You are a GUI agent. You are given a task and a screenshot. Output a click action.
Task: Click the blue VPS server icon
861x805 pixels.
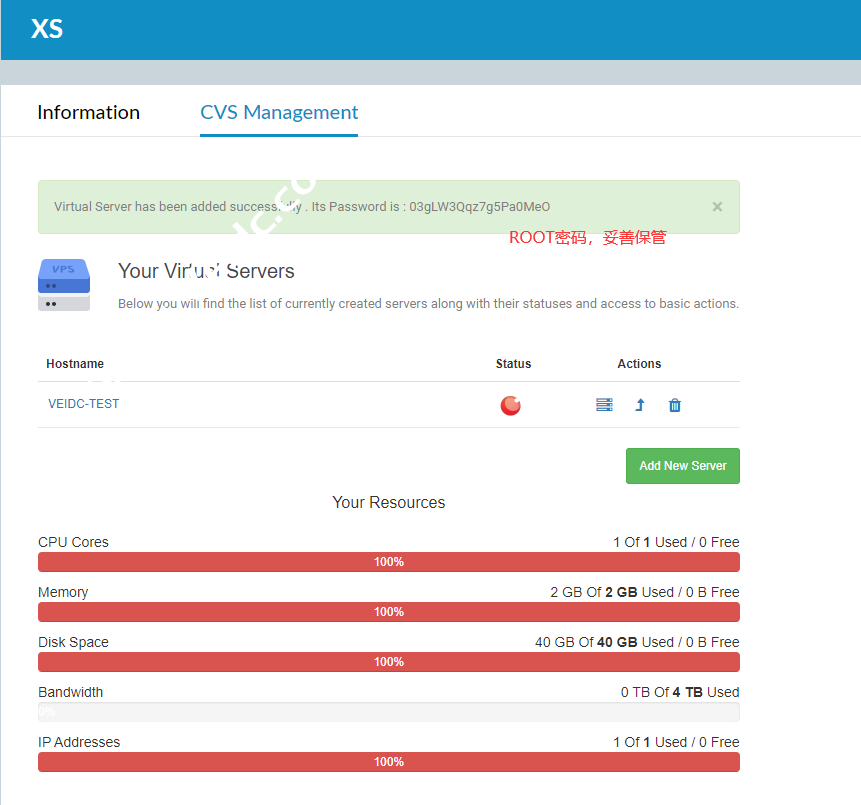click(64, 285)
